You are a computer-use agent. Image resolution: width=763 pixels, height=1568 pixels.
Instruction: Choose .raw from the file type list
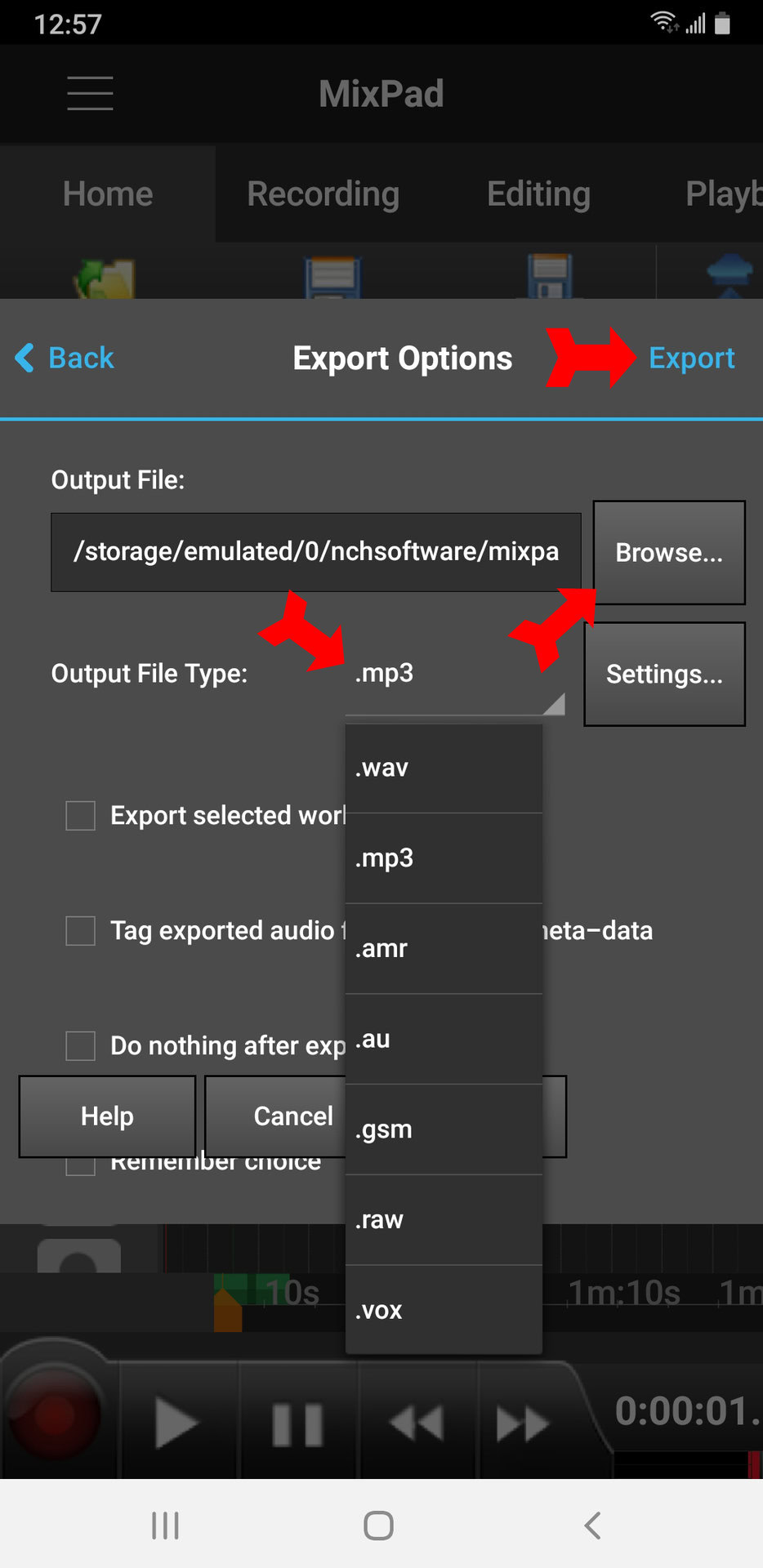coord(444,1220)
